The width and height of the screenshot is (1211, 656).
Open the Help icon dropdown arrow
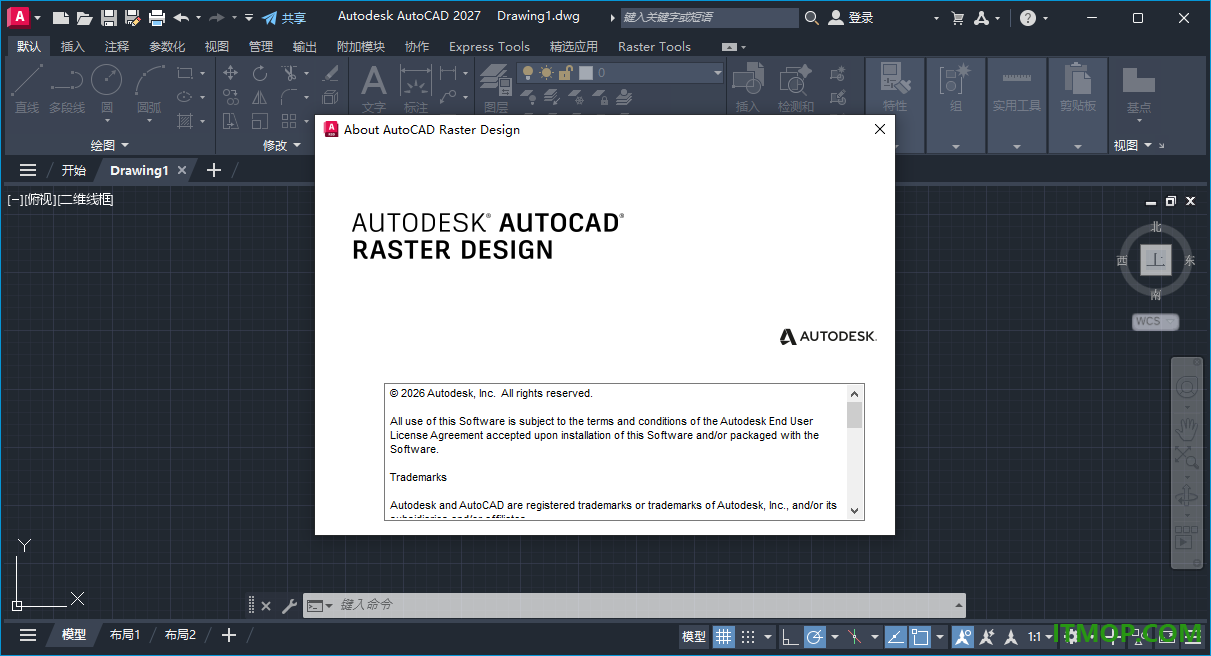[1046, 18]
